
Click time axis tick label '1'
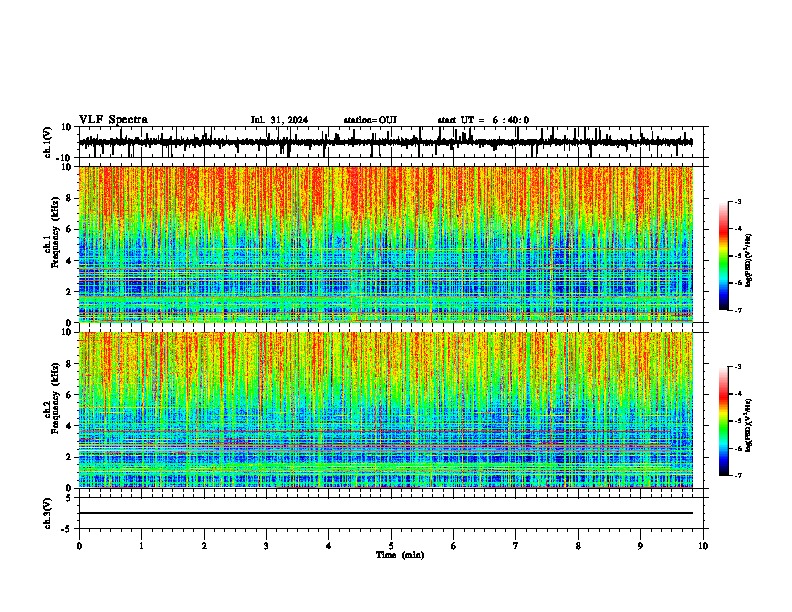pyautogui.click(x=141, y=546)
